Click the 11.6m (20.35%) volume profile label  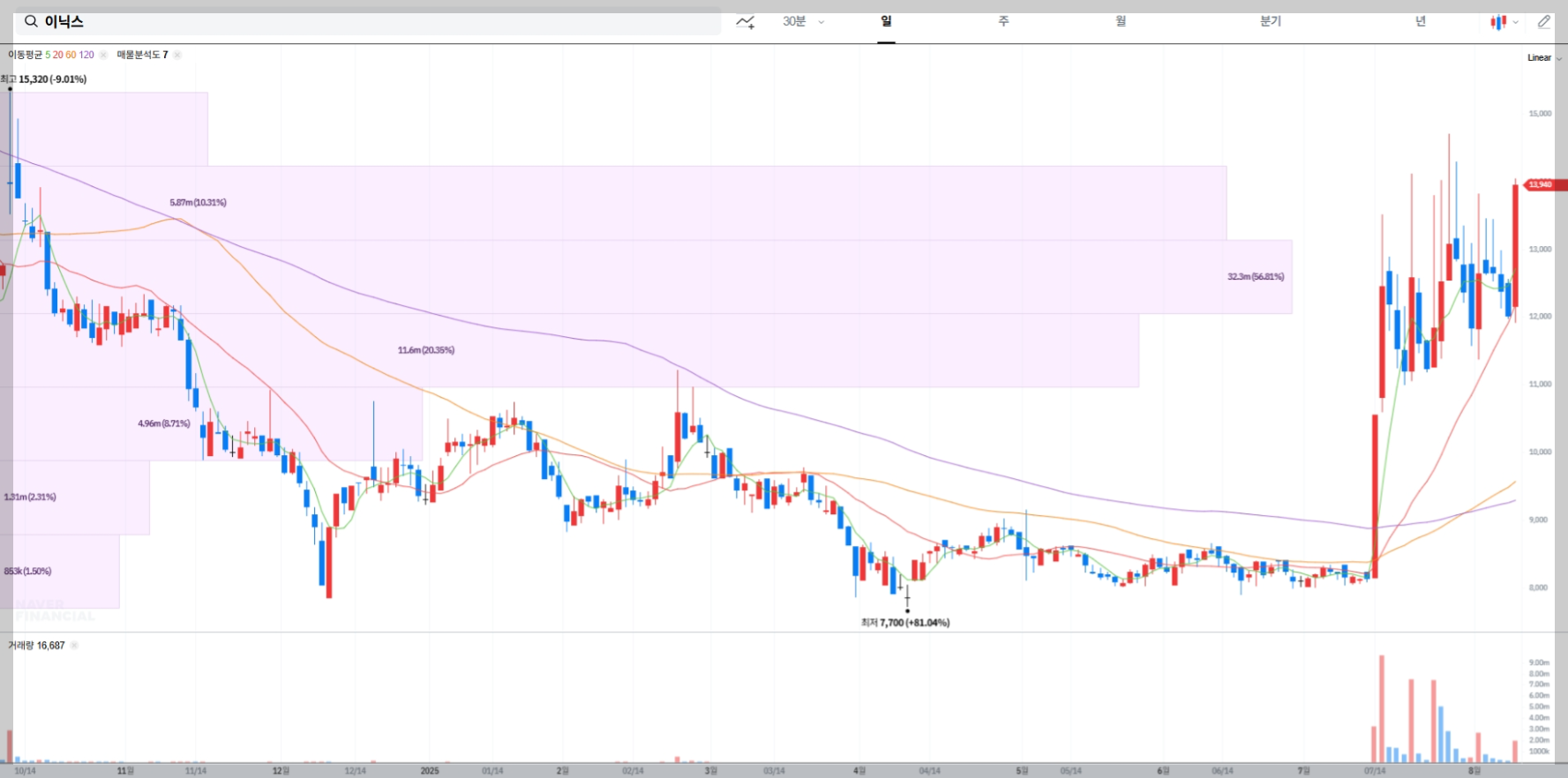[x=426, y=350]
